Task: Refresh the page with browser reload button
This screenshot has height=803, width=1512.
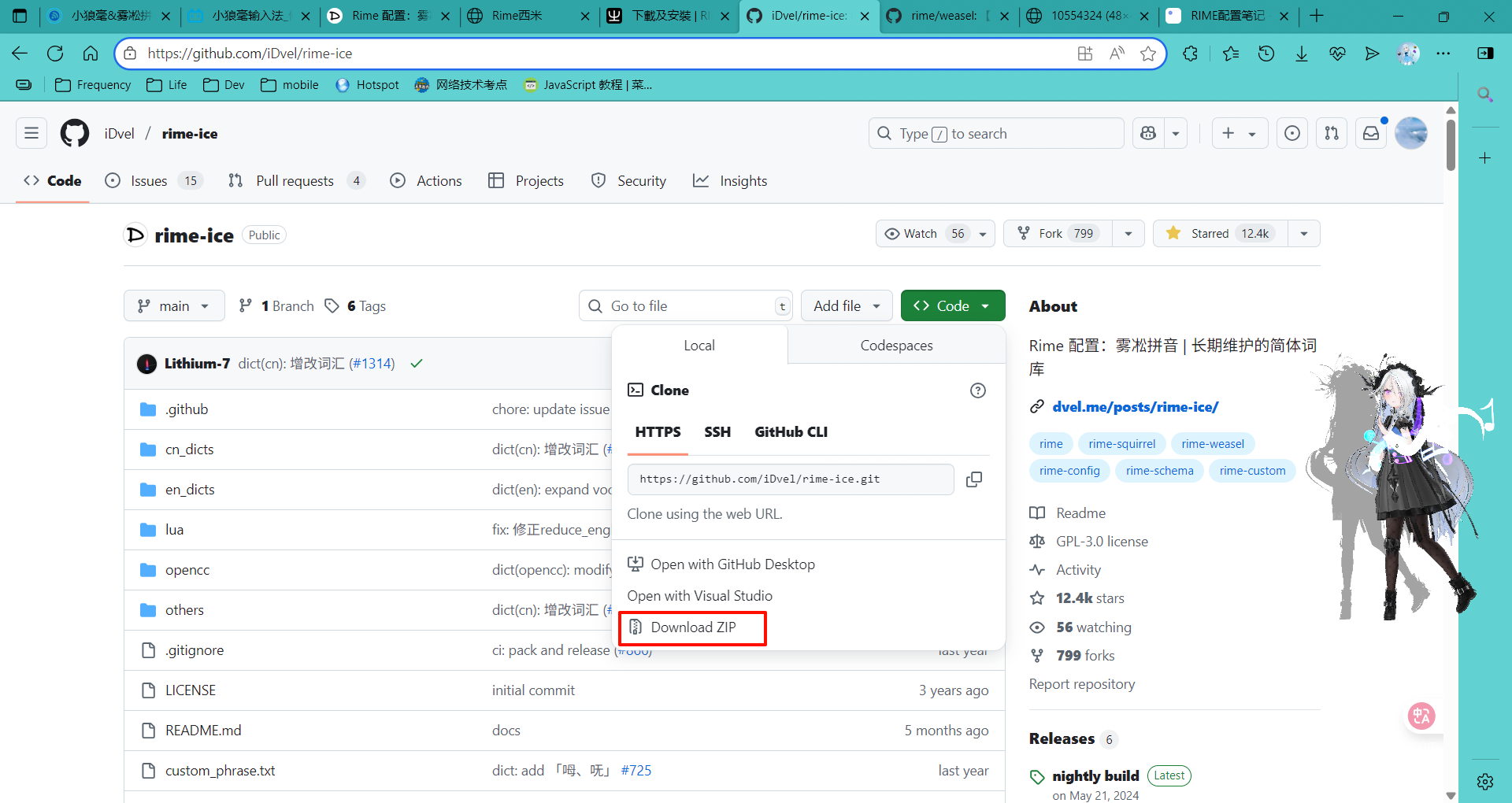Action: pos(55,54)
